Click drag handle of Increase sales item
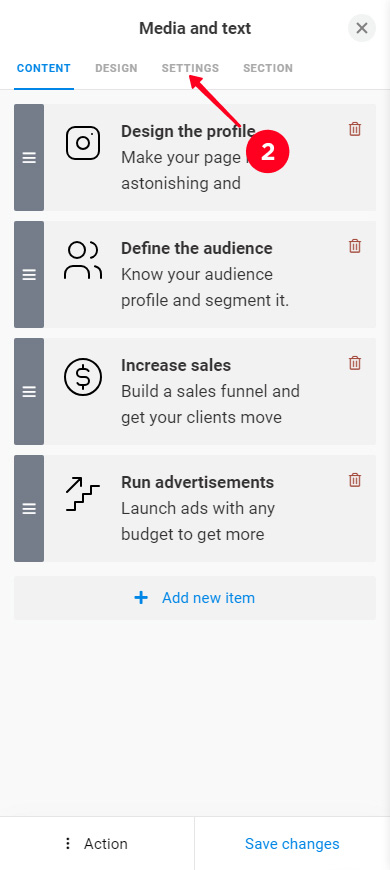This screenshot has height=870, width=390. 29,392
